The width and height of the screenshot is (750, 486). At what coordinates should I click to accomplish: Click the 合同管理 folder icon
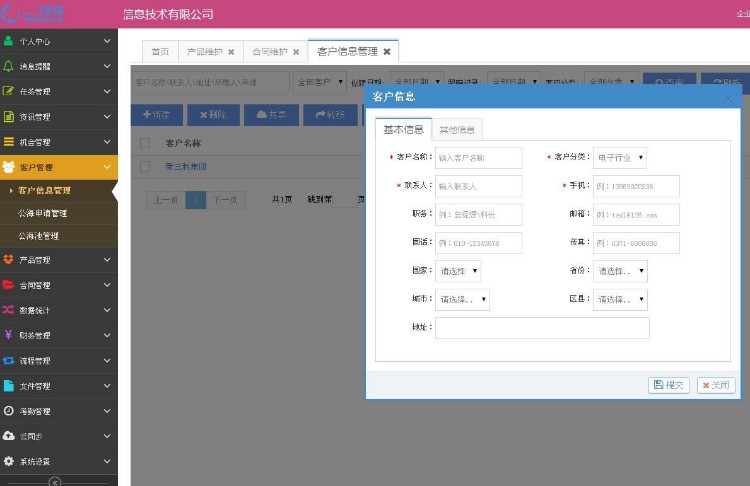pos(8,285)
